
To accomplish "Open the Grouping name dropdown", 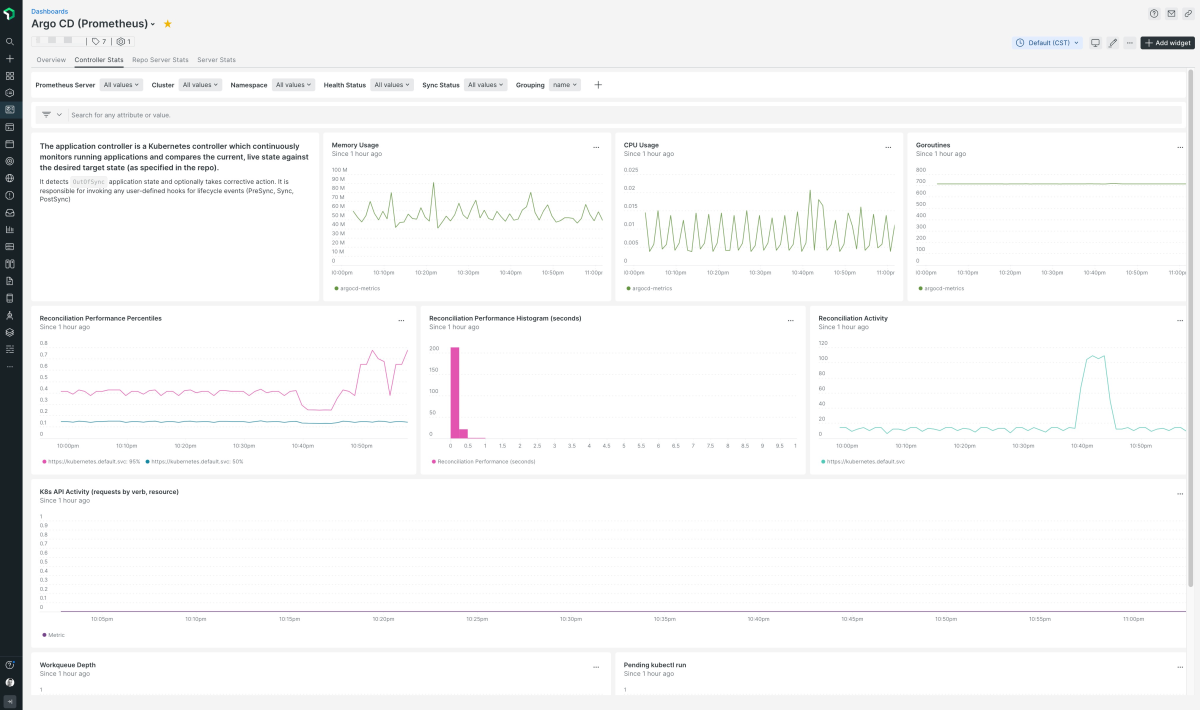I will tap(565, 85).
